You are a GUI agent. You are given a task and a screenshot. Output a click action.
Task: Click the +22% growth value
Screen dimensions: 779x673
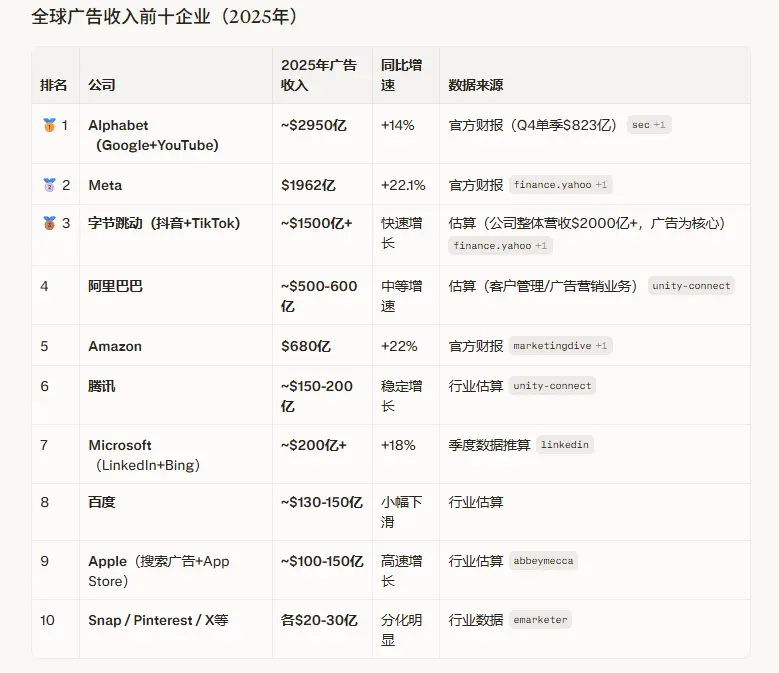click(399, 346)
